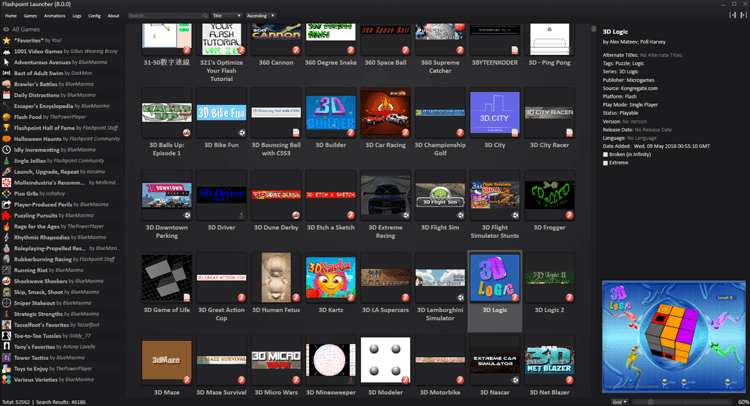Screen dimensions: 750x406
Task: Open the Home tab
Action: 11,16
